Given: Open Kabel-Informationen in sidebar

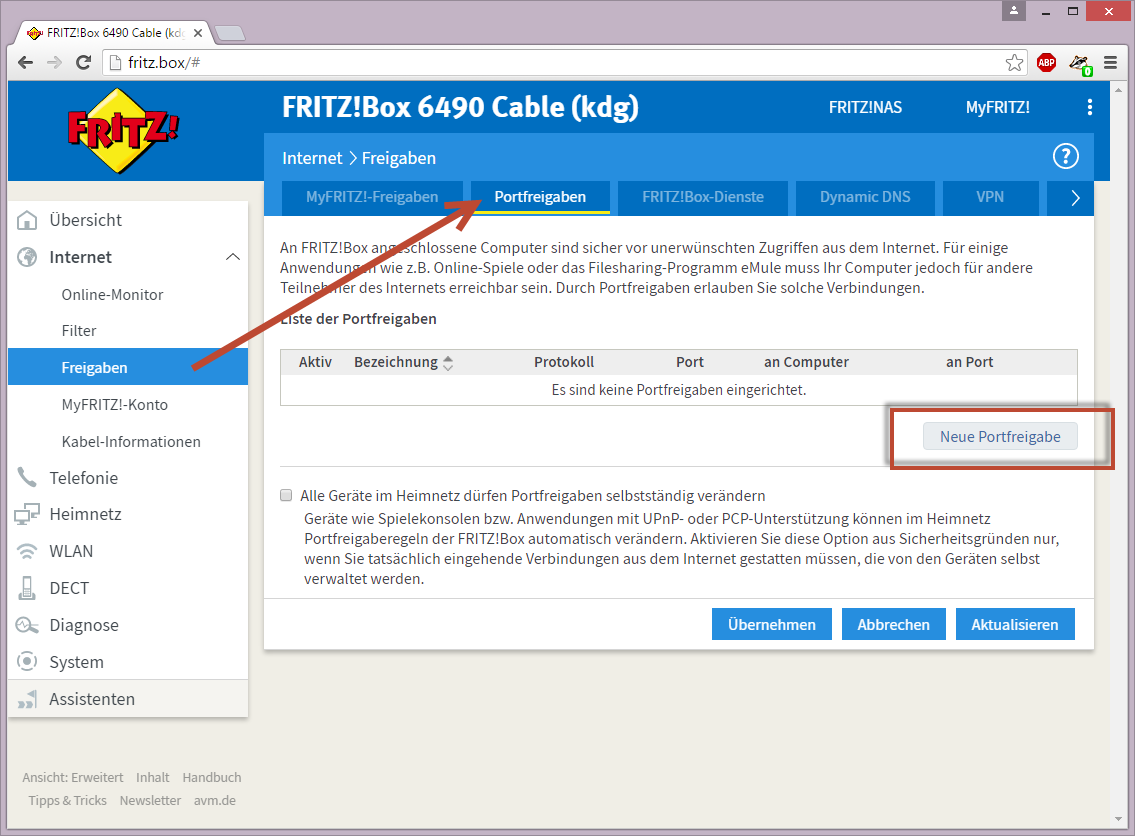Looking at the screenshot, I should click(x=131, y=442).
